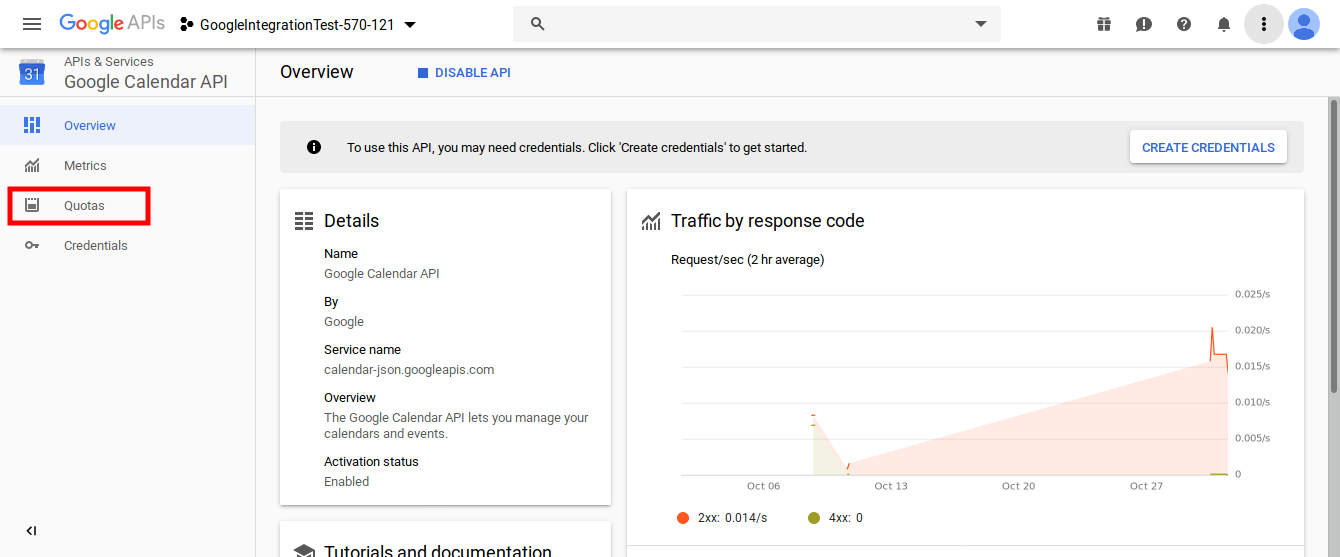This screenshot has width=1340, height=557.
Task: Toggle the 4xx series legend item
Action: (x=835, y=518)
